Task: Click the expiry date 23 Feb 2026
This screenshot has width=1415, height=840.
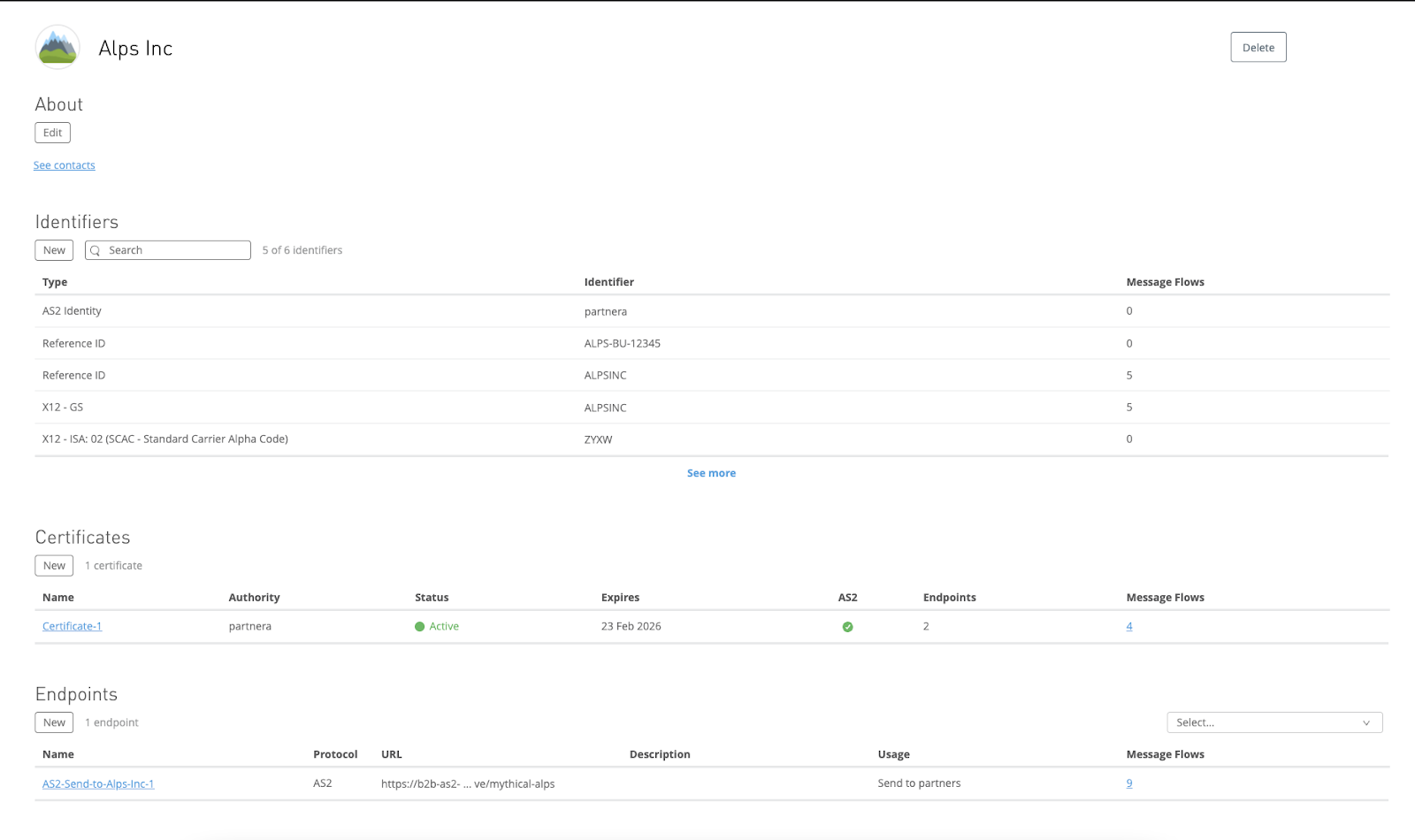Action: 631,626
